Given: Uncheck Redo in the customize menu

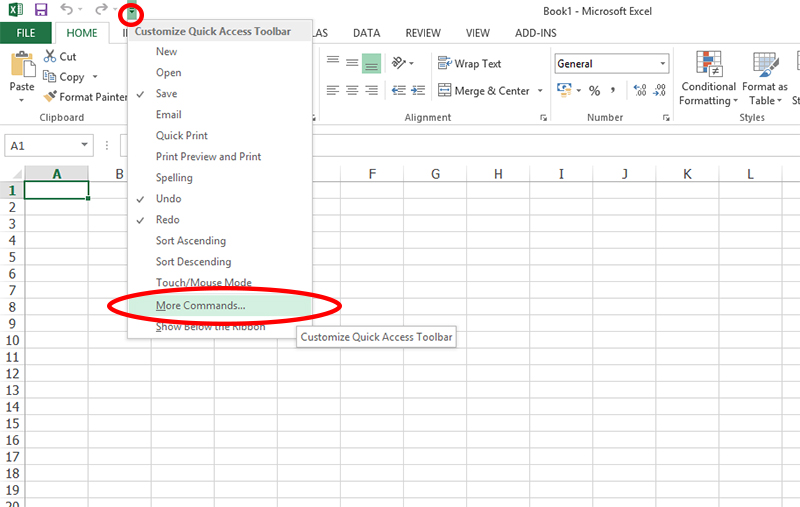Looking at the screenshot, I should click(168, 219).
